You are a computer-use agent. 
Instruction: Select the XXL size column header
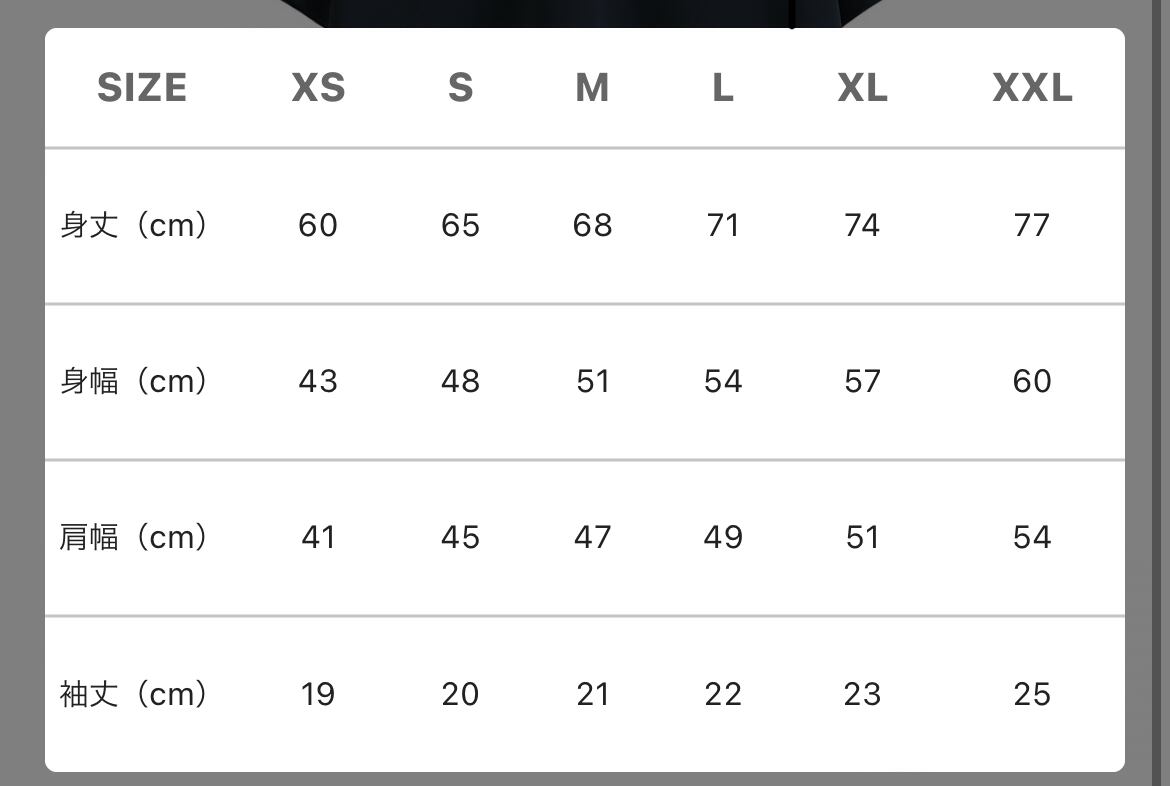tap(1032, 88)
